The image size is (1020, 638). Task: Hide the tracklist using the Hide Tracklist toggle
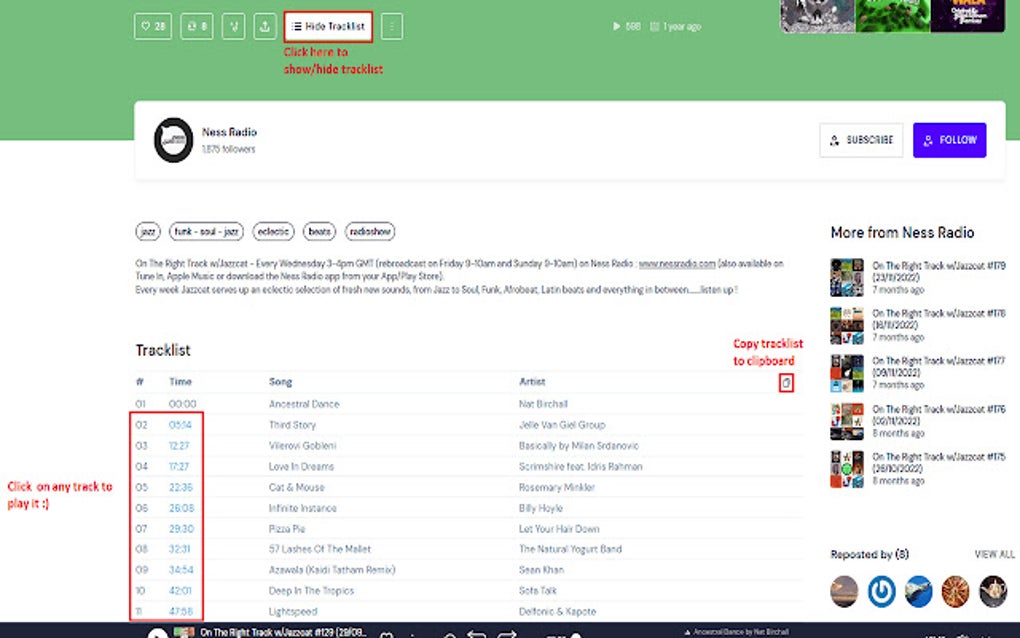330,27
